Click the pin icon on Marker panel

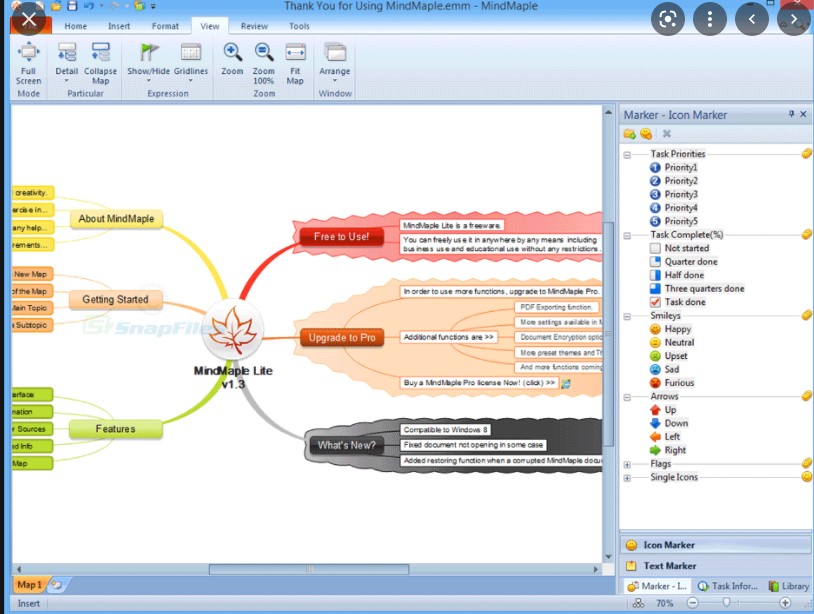coord(791,114)
